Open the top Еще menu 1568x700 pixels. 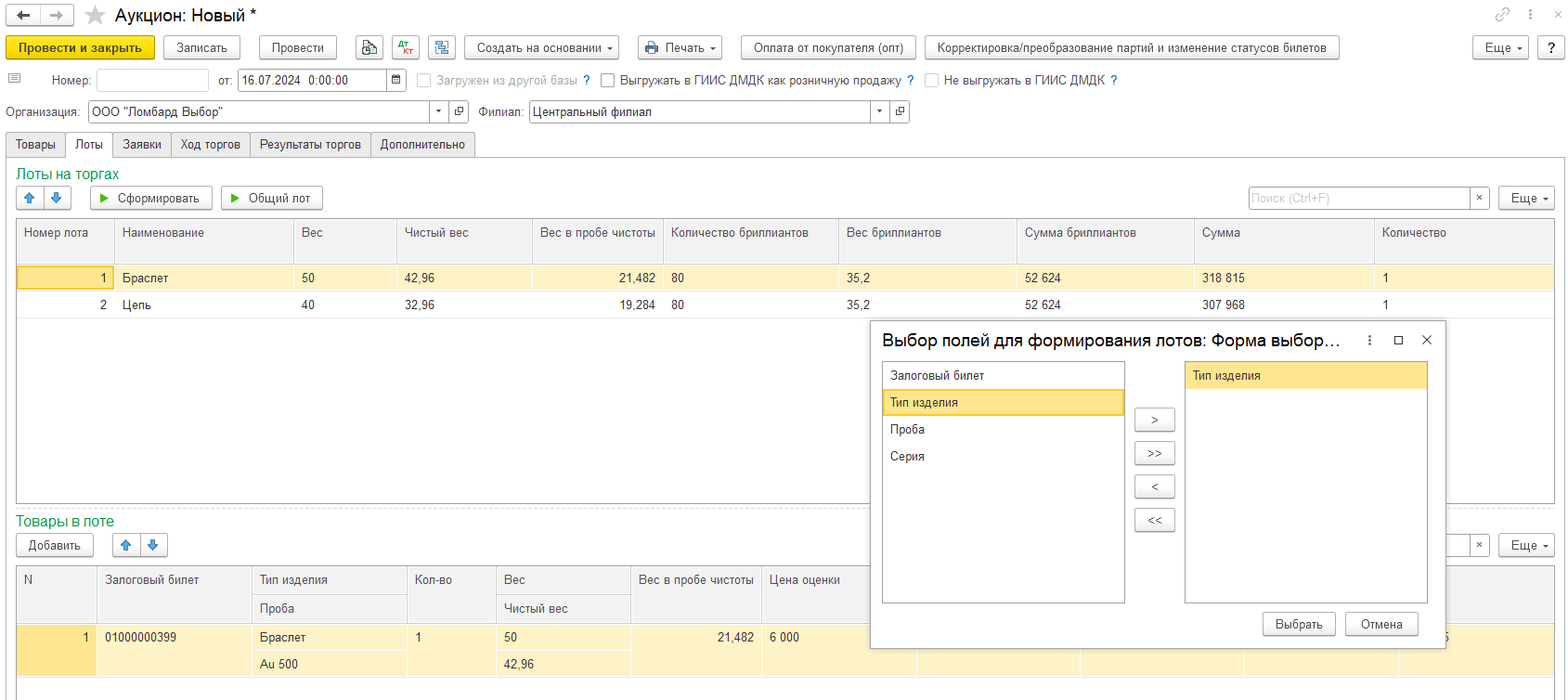pyautogui.click(x=1500, y=47)
